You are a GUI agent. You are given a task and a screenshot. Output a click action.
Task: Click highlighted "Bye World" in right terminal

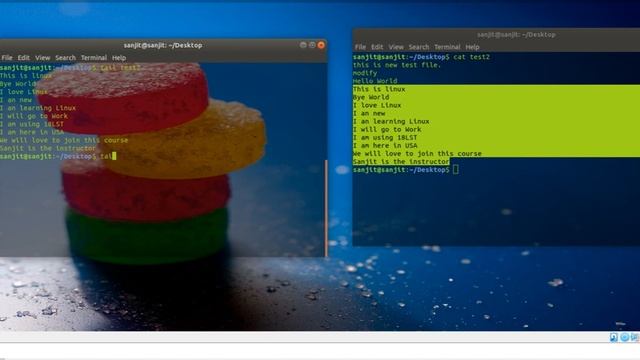(371, 97)
